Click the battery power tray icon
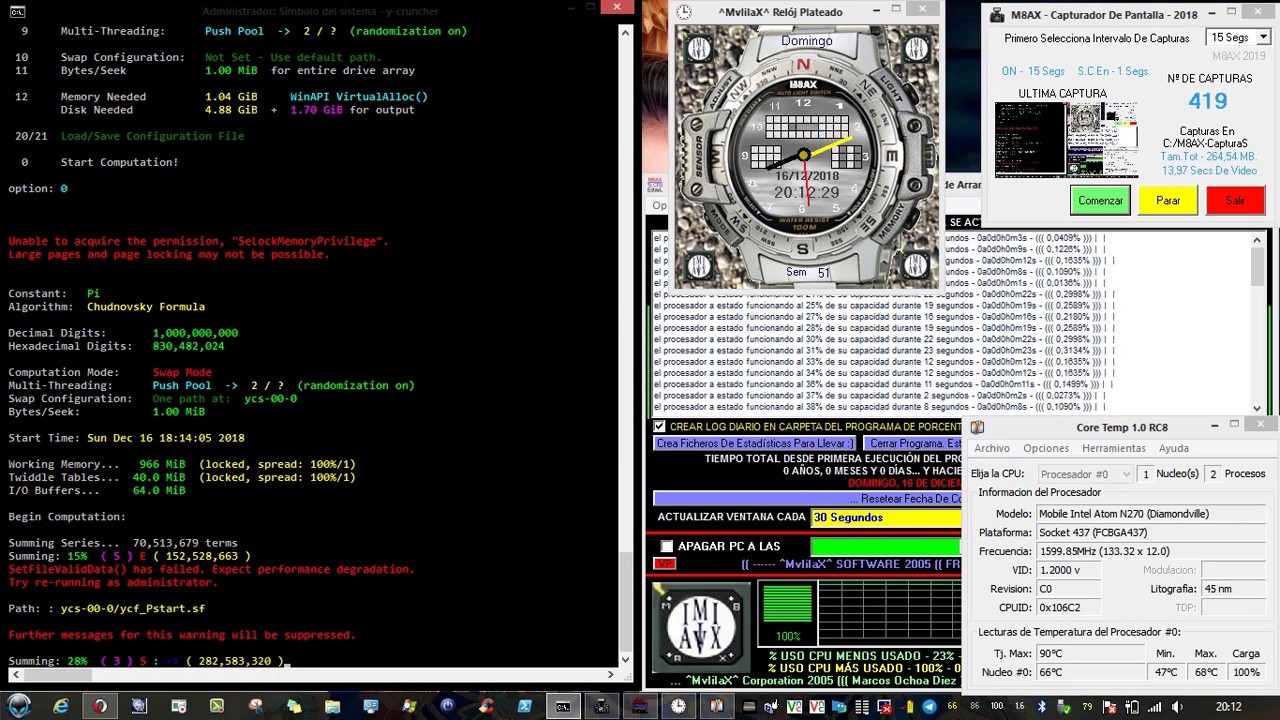Screen dimensions: 1280x720 [1132, 707]
